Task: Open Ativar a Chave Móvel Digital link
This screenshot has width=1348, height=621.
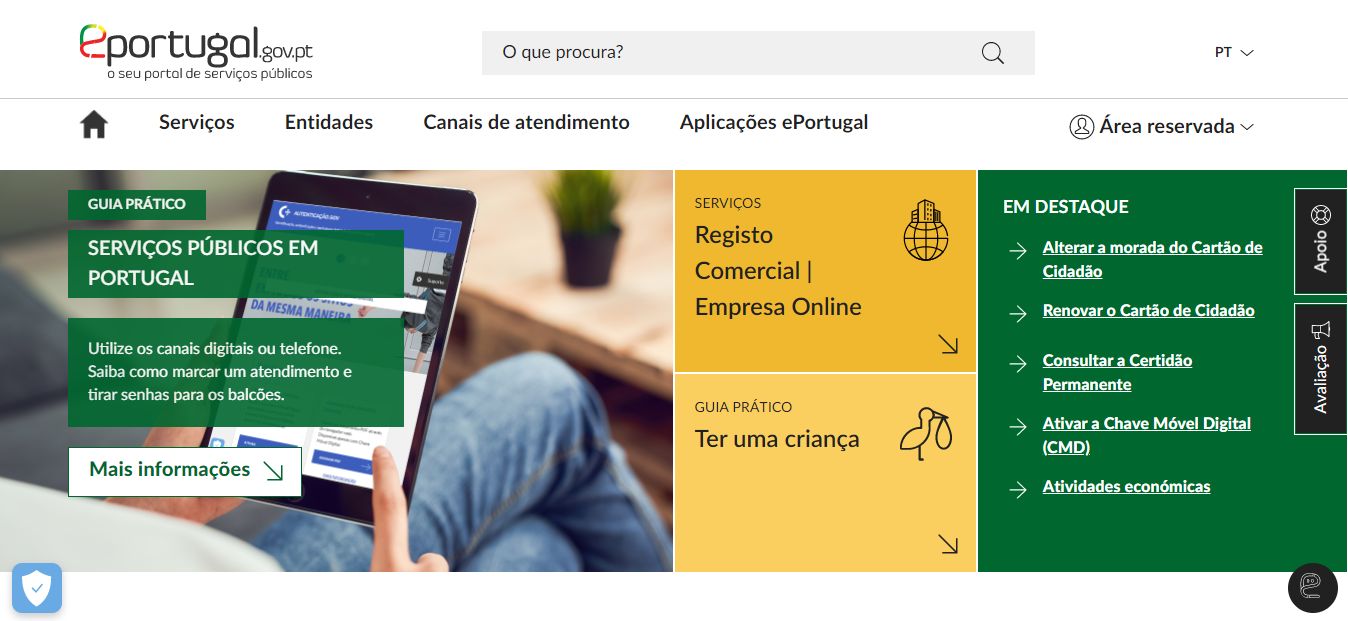Action: click(1146, 435)
